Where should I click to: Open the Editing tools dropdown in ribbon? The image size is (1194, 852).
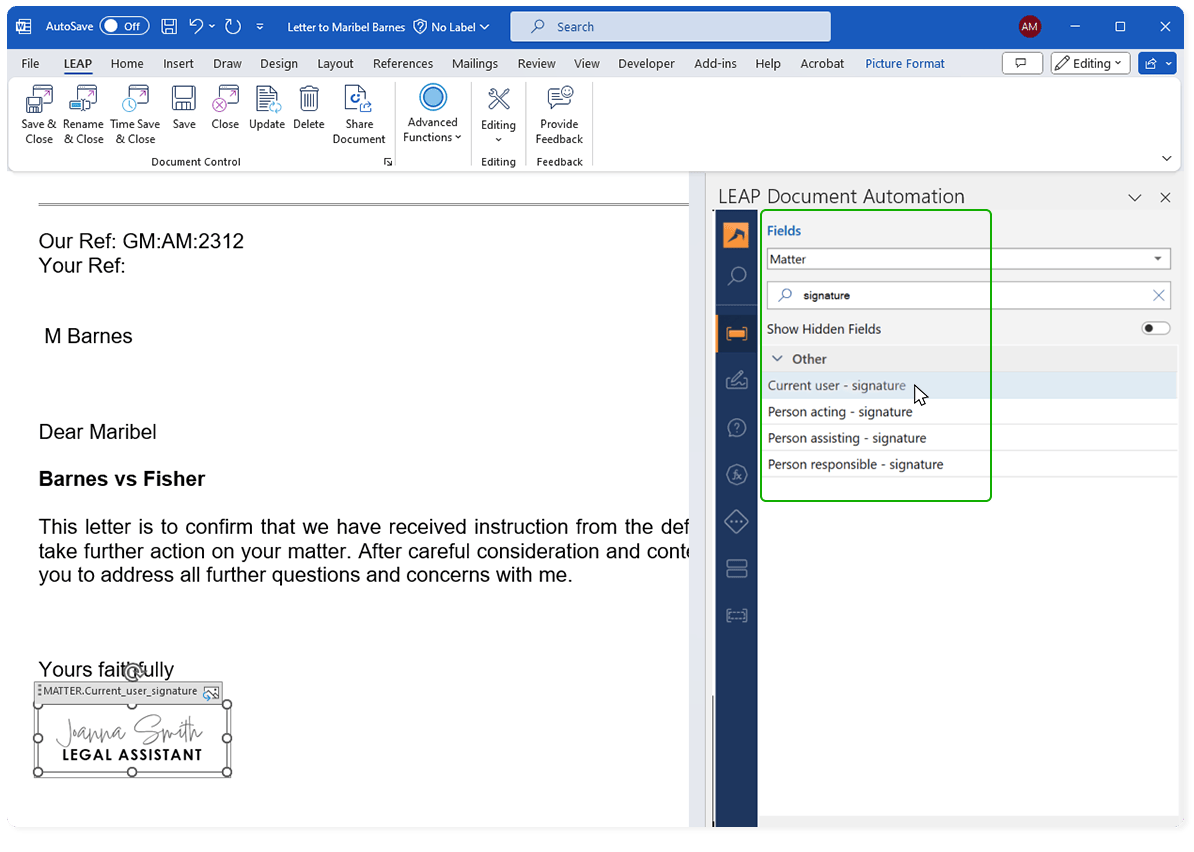[498, 115]
